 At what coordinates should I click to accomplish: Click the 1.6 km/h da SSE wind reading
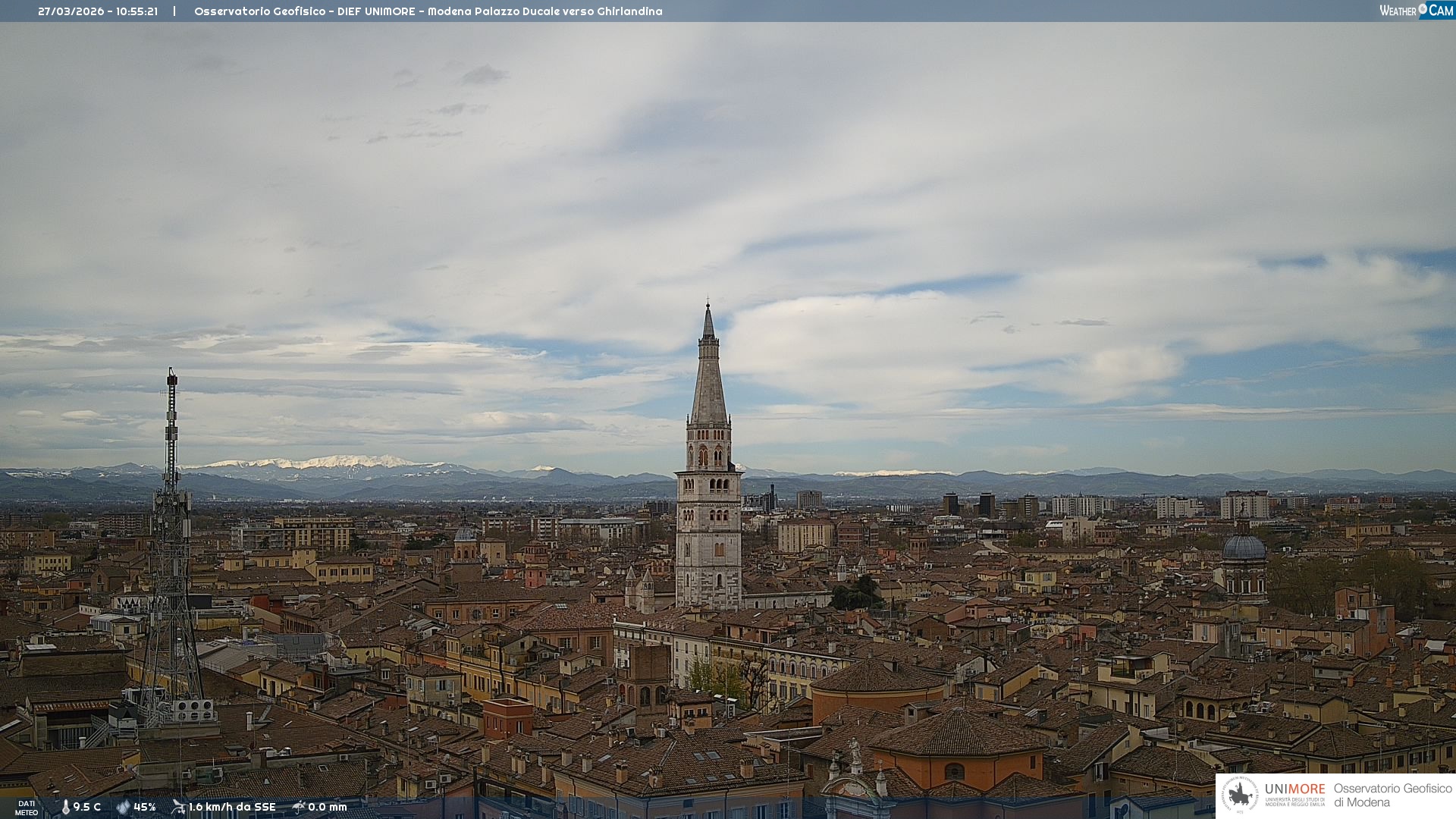[x=232, y=807]
